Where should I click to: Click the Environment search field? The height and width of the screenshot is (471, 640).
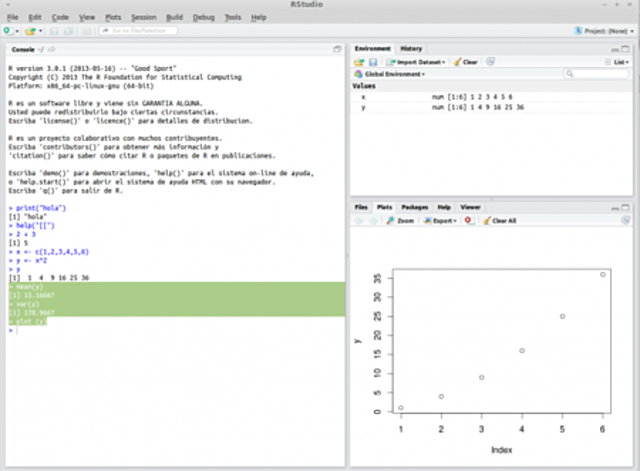point(596,74)
